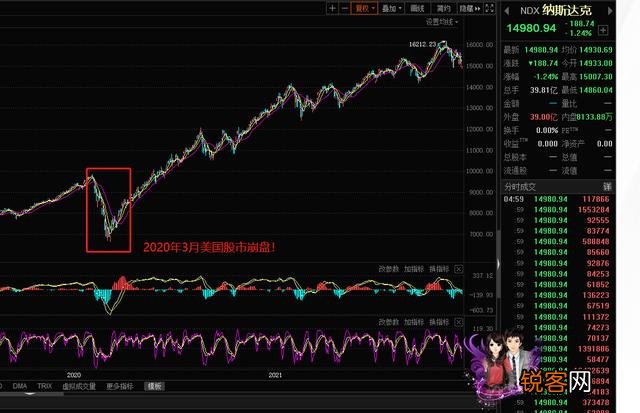The image size is (640, 413).
Task: Click the trade row with volume 588848
Action: [x=557, y=242]
